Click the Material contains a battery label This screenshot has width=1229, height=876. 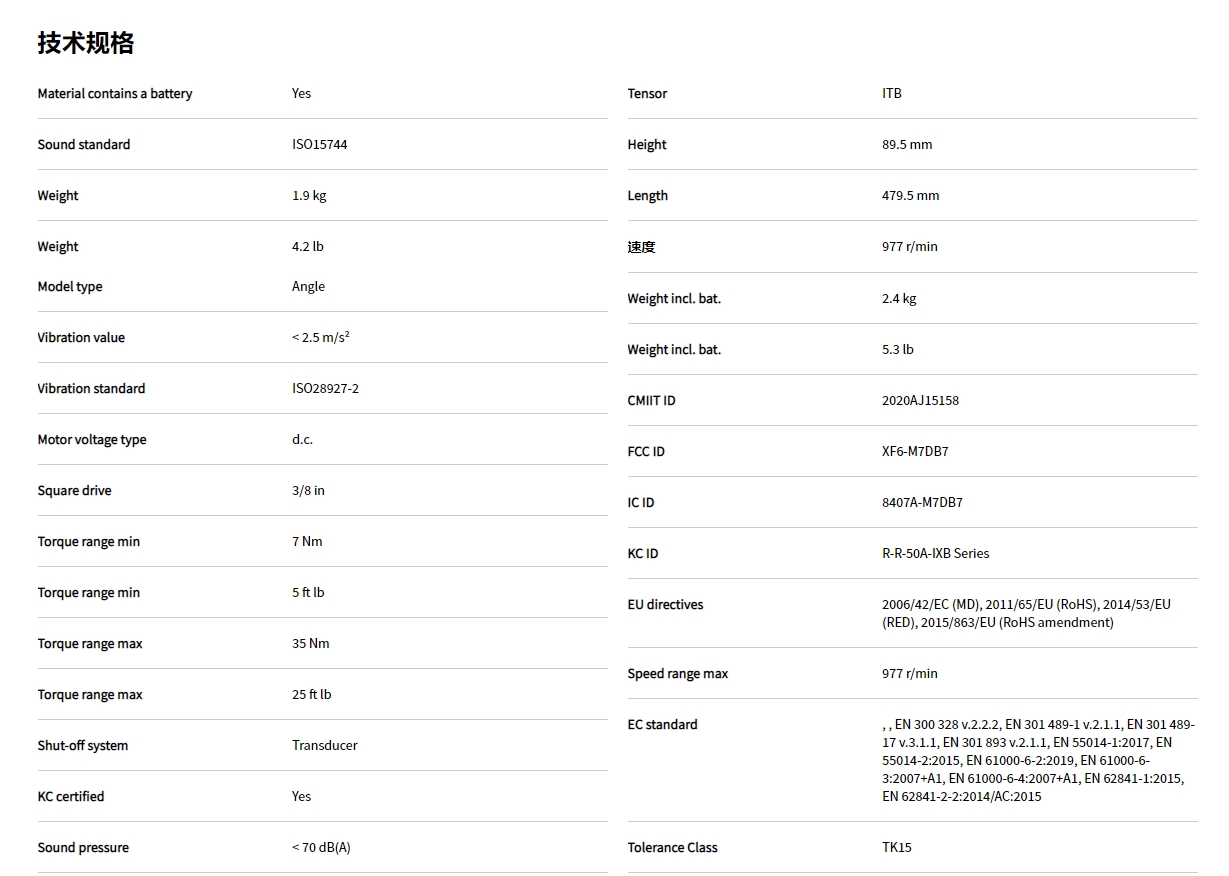[x=114, y=94]
